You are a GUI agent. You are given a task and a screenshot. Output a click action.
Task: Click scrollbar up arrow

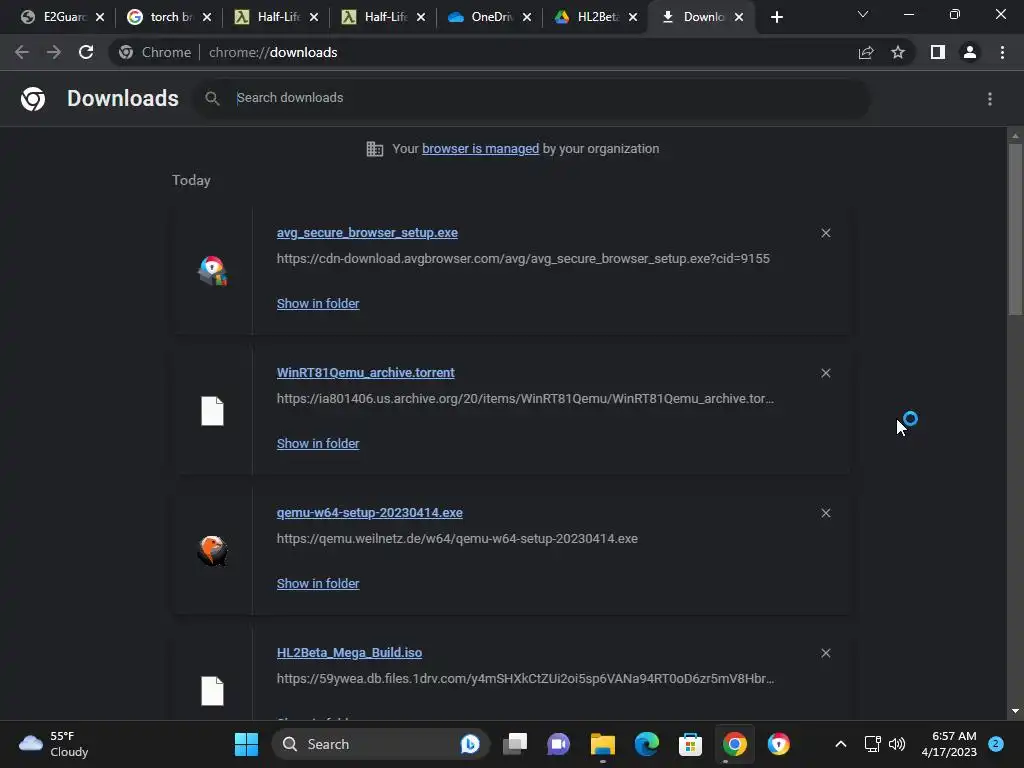tap(1015, 136)
